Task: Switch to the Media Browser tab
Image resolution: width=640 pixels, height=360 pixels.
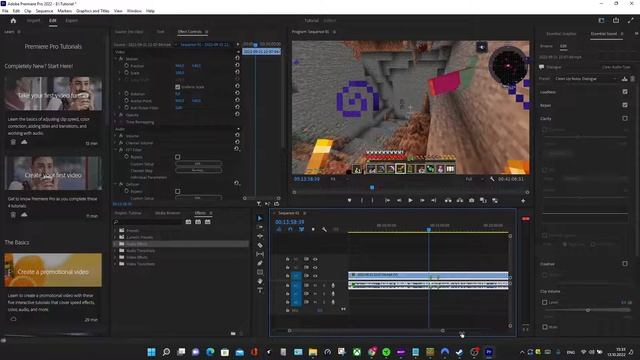Action: coord(167,213)
